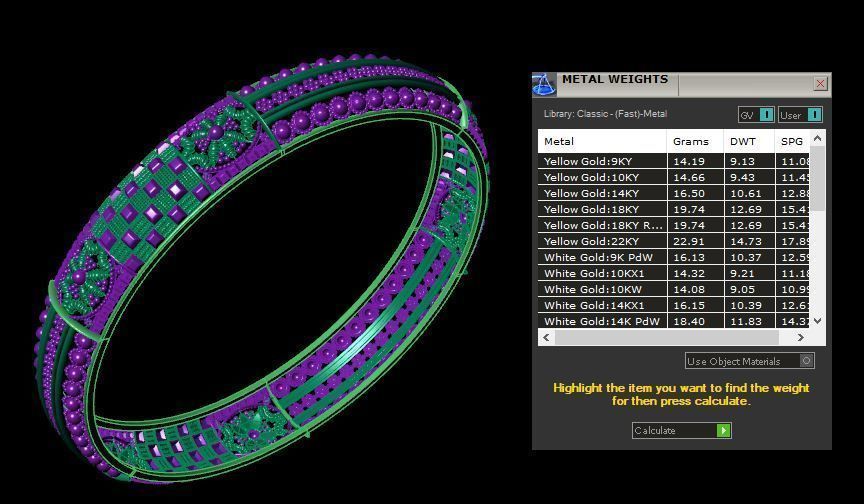Screen dimensions: 864x504
Task: Select the Yellow Gold:9KY row
Action: click(673, 161)
